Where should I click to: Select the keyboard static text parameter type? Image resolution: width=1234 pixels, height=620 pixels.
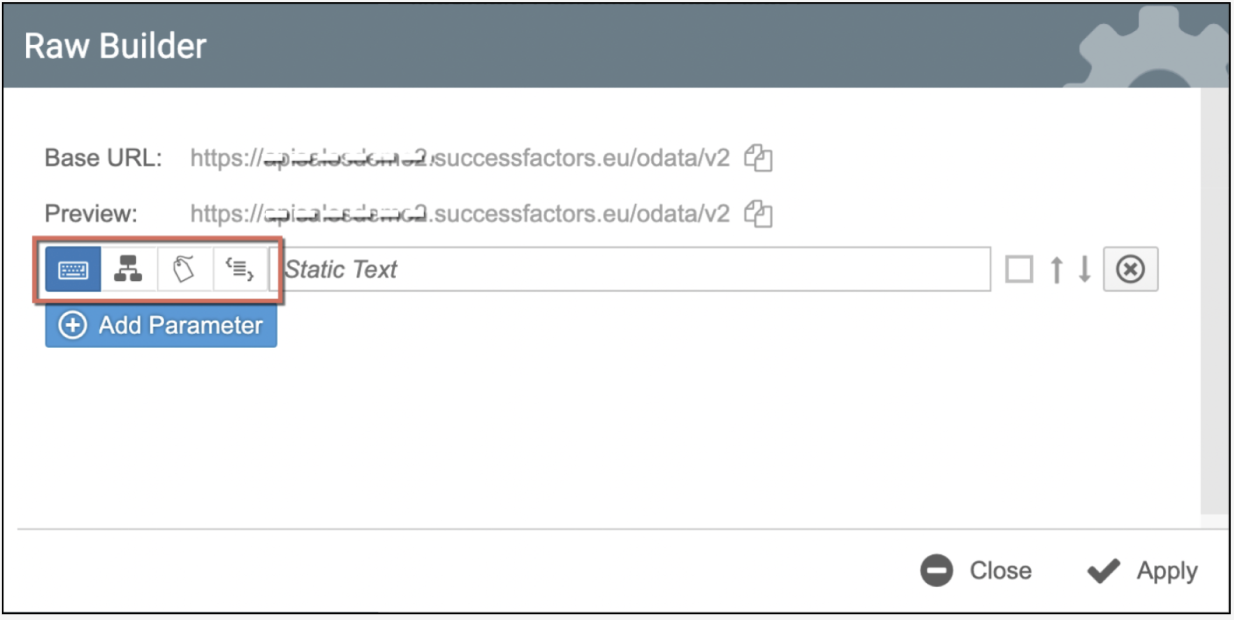point(73,270)
